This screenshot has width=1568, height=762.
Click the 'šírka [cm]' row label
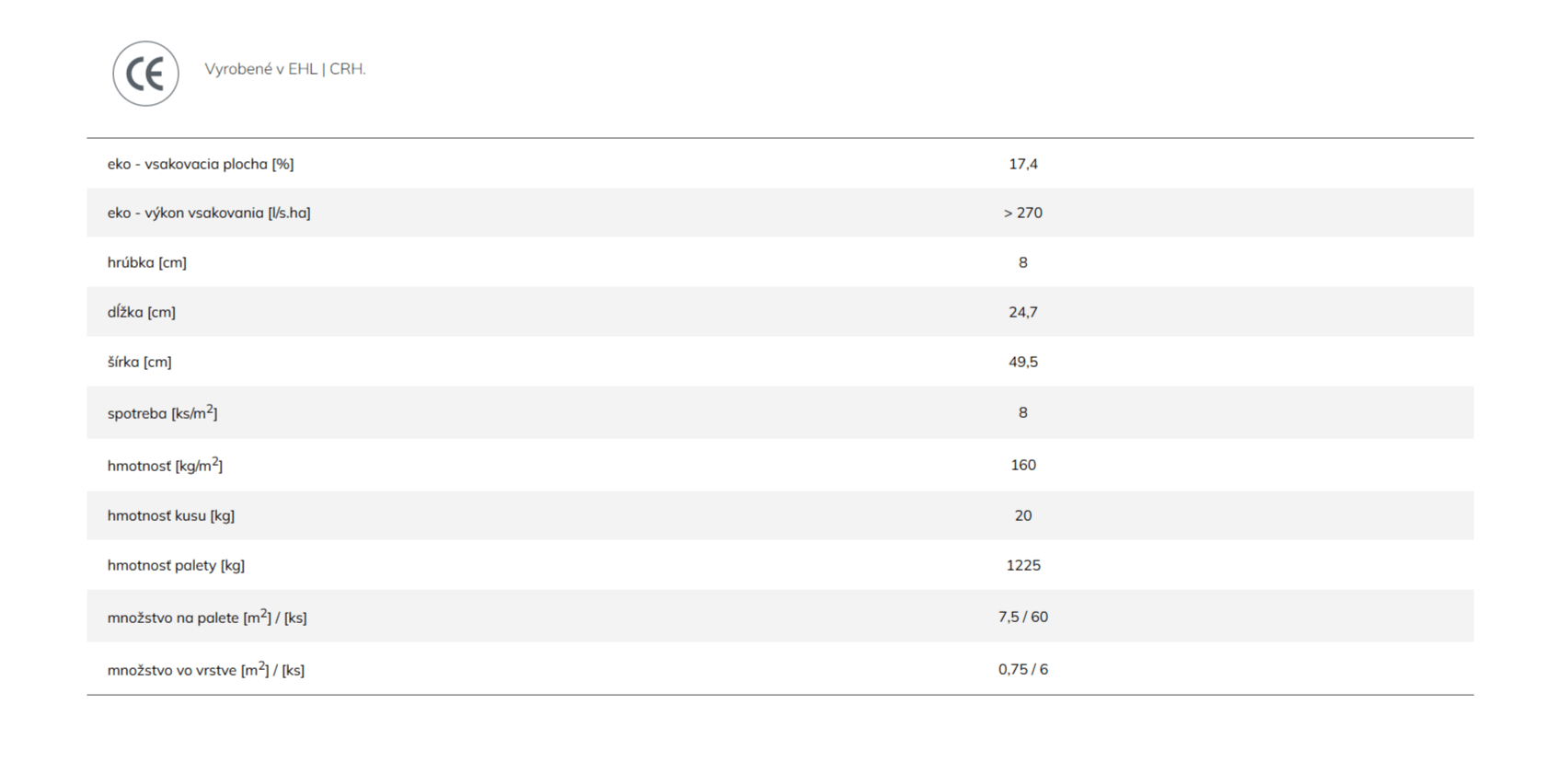[140, 362]
